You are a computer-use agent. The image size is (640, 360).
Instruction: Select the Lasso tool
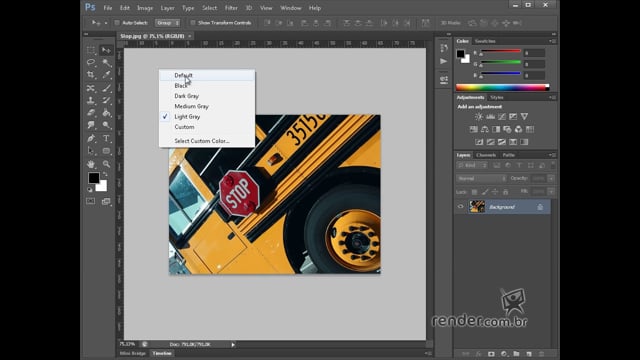91,62
